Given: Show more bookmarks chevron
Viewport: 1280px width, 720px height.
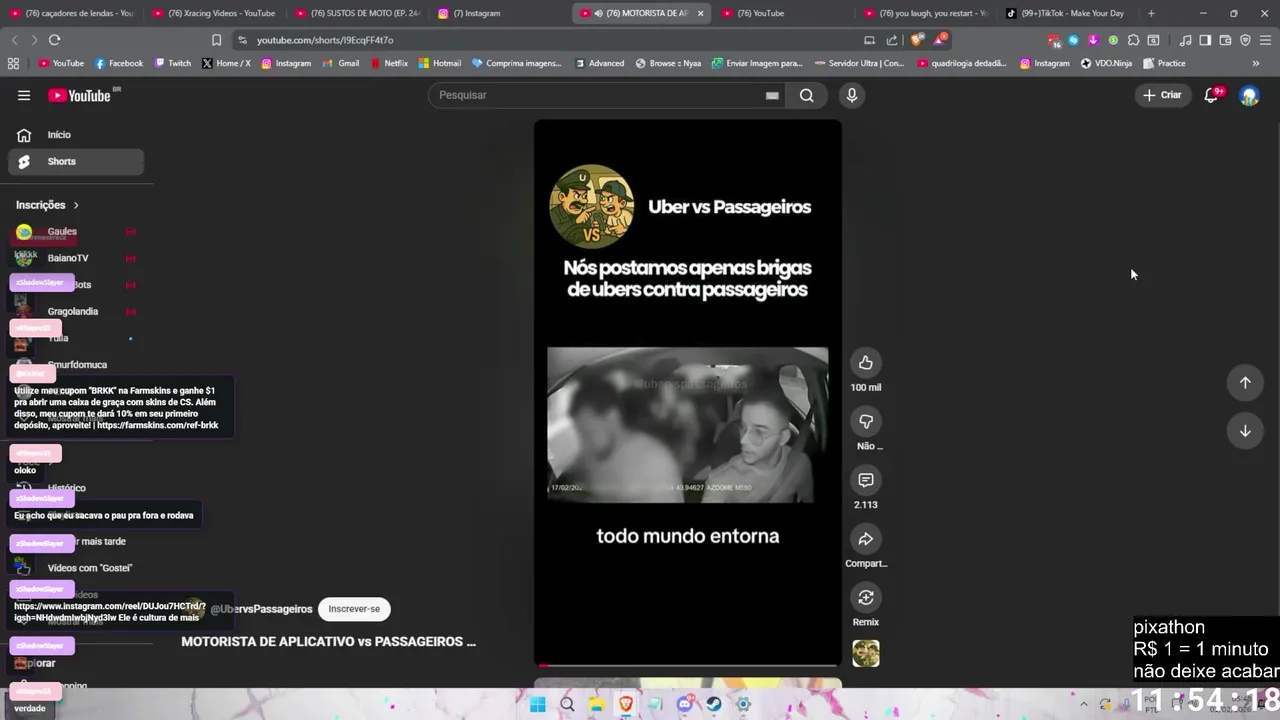Looking at the screenshot, I should pos(1256,63).
